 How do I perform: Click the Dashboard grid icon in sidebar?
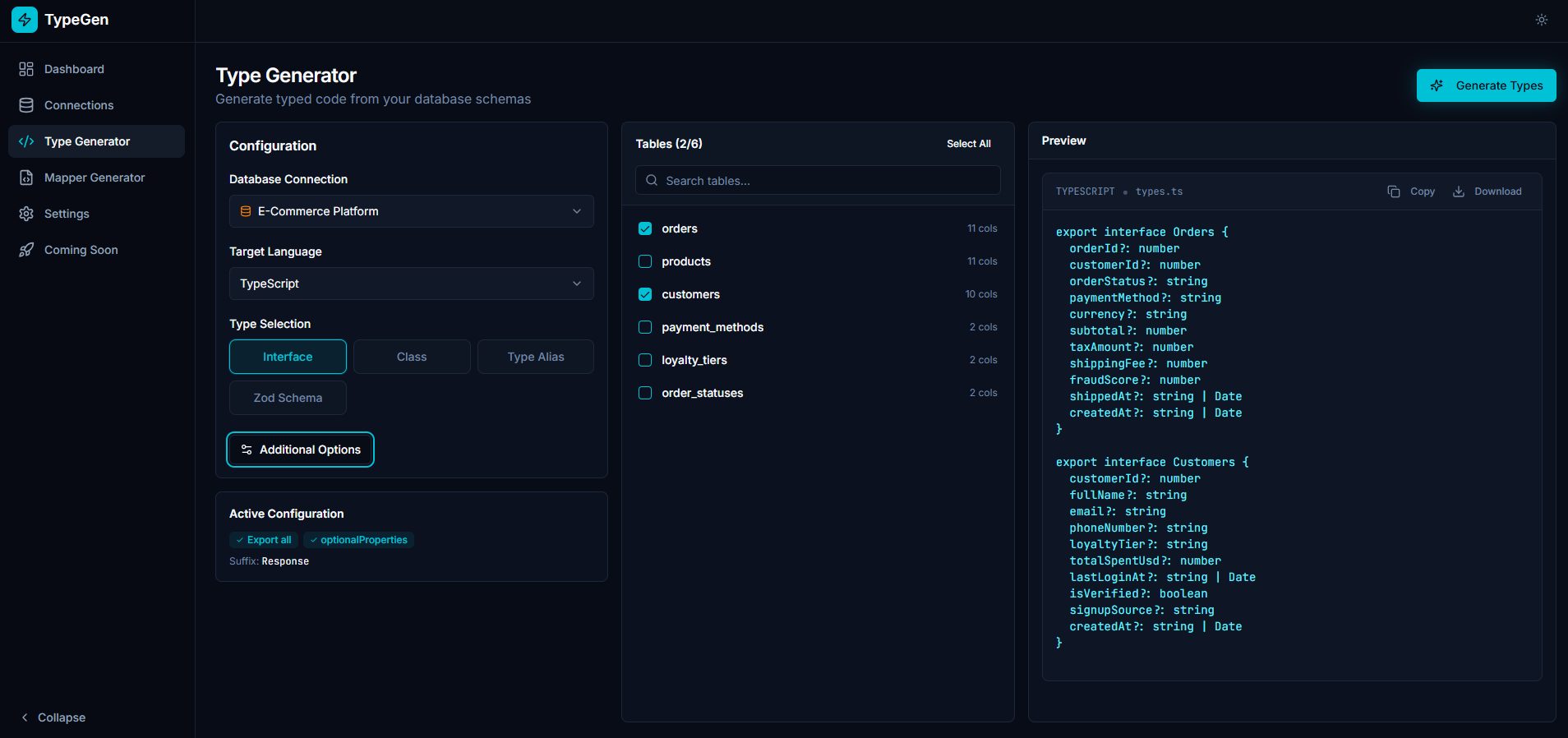pyautogui.click(x=26, y=69)
